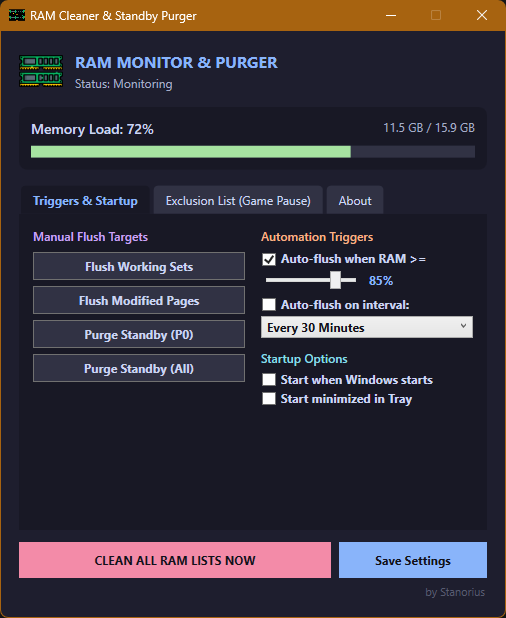Click the 11.5 GB / 15.9 GB readout
Screen dimensions: 506x618
click(429, 128)
